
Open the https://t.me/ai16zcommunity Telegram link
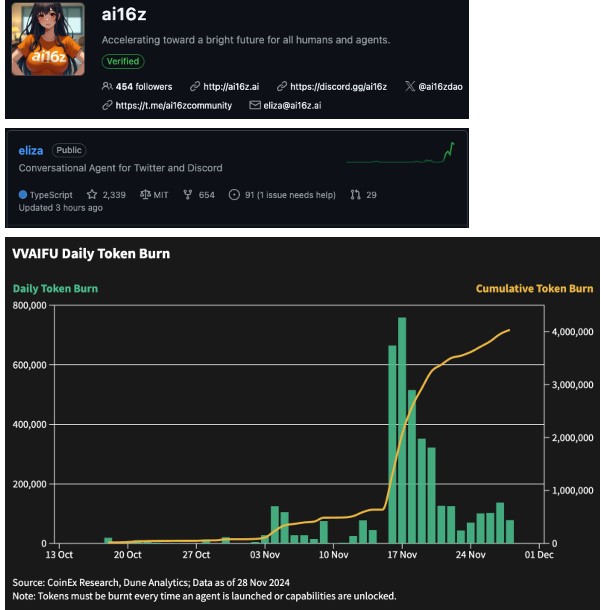click(x=173, y=105)
